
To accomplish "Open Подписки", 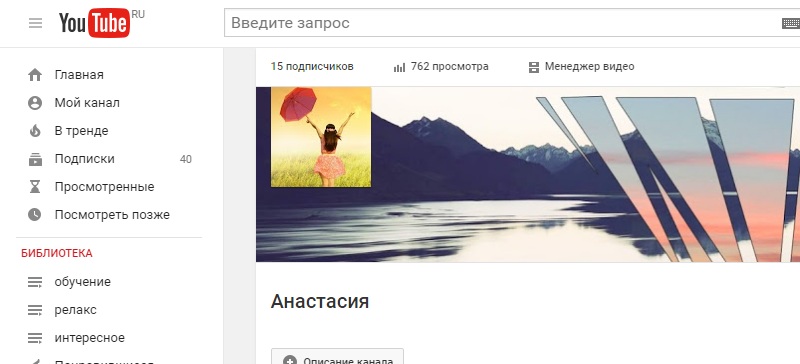I will tap(85, 159).
